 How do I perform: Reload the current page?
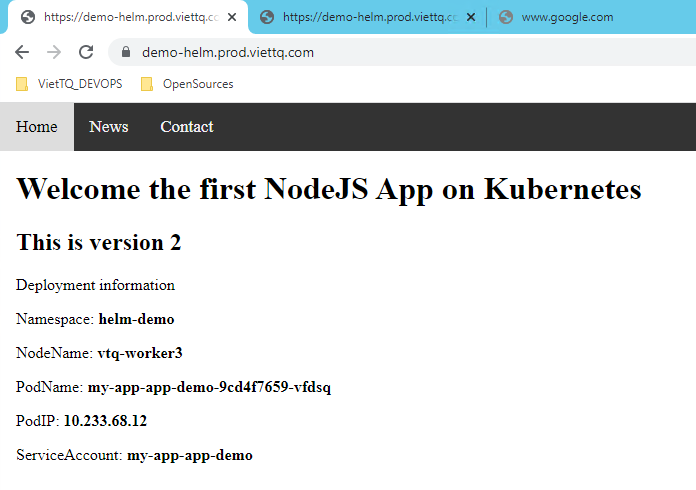pyautogui.click(x=86, y=52)
